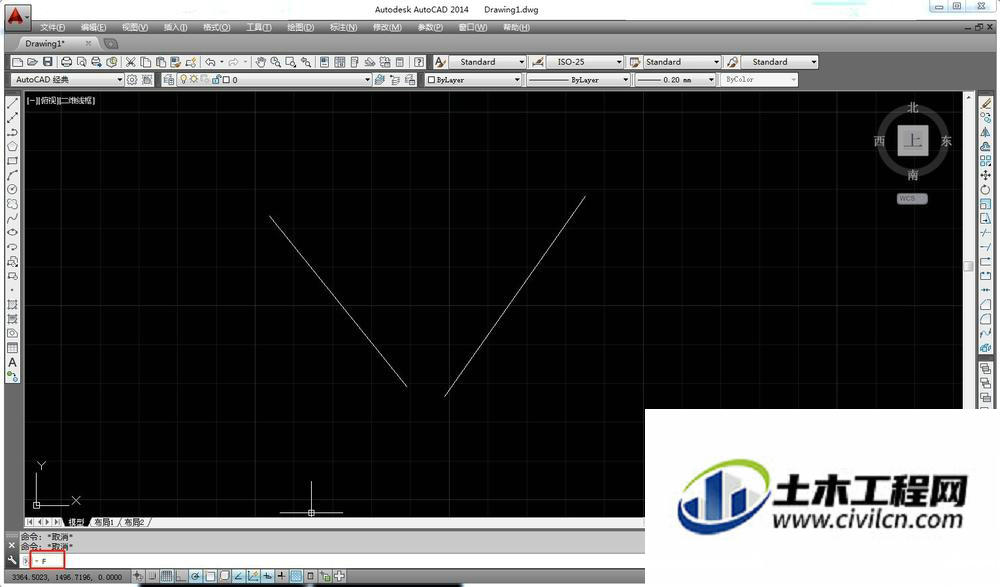Open the 修改(M) menu

tap(387, 27)
